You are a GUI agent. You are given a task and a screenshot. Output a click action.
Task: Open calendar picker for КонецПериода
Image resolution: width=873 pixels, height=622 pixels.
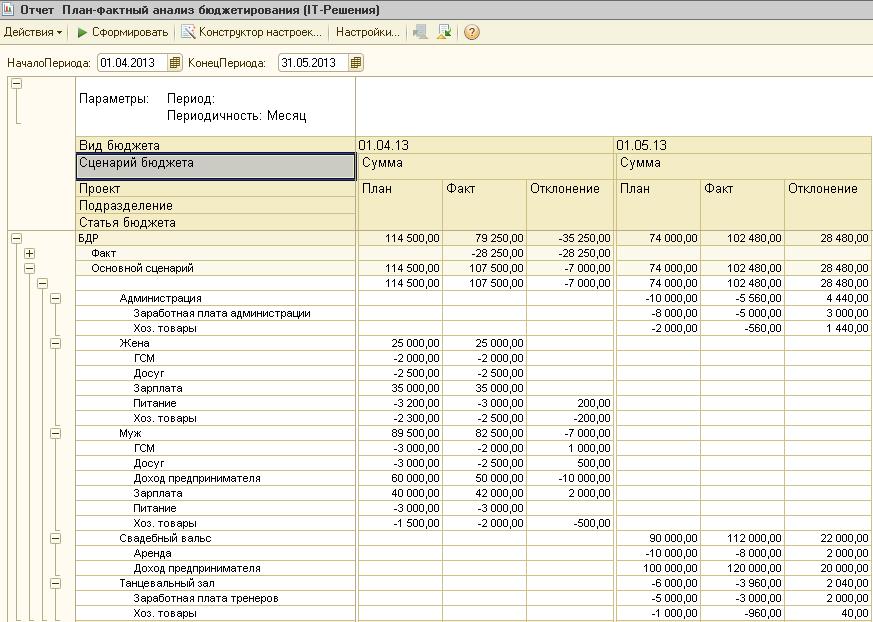tap(356, 63)
